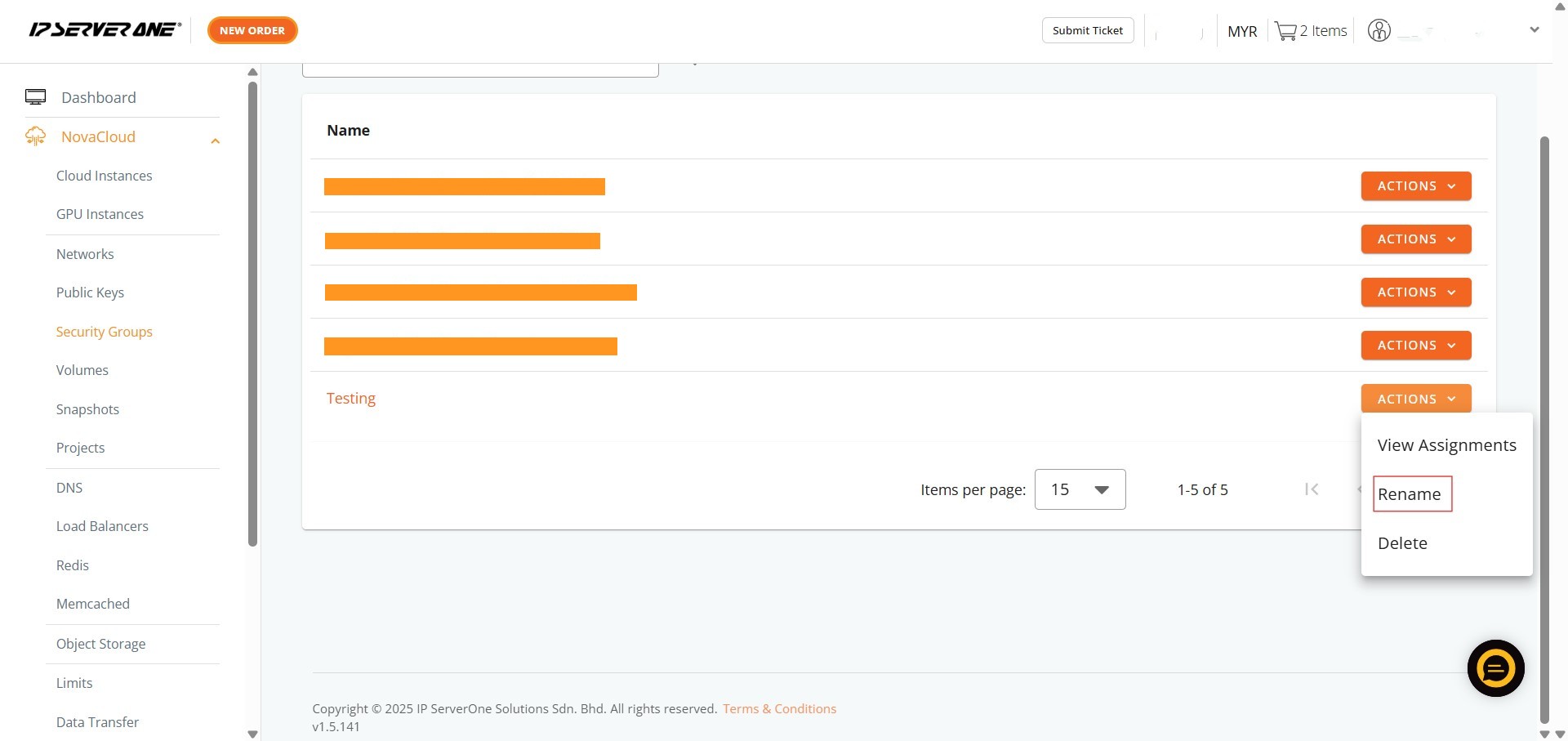Click the NovaCloud cloud icon
The width and height of the screenshot is (1568, 741).
(35, 136)
